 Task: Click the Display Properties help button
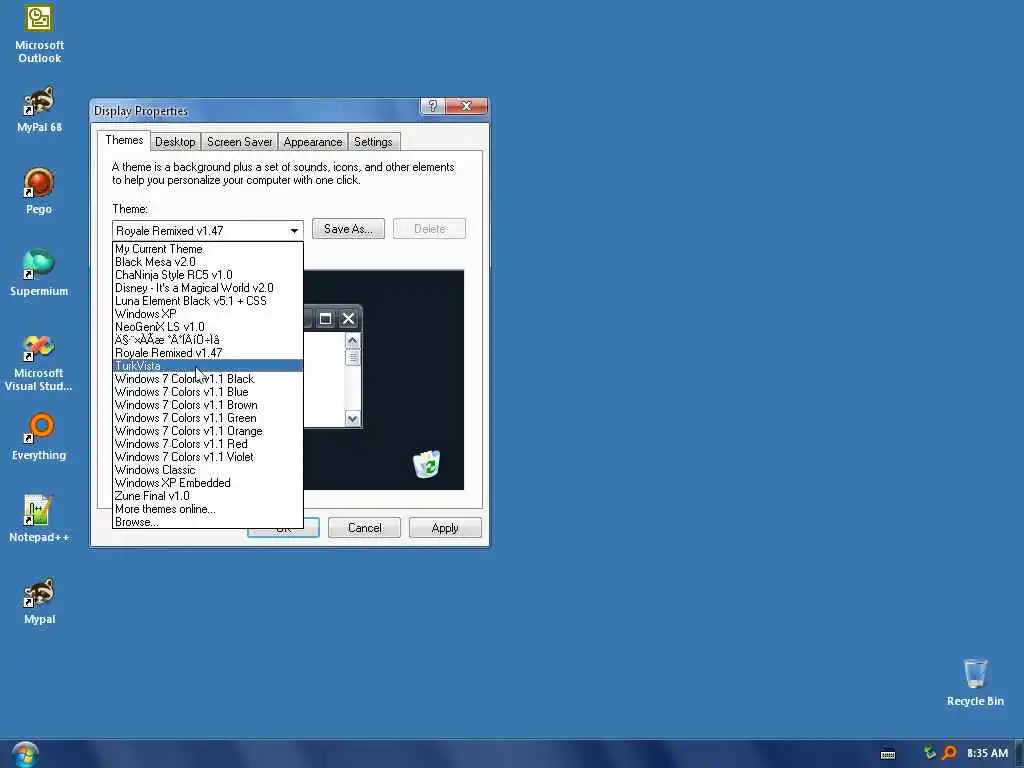[x=432, y=106]
